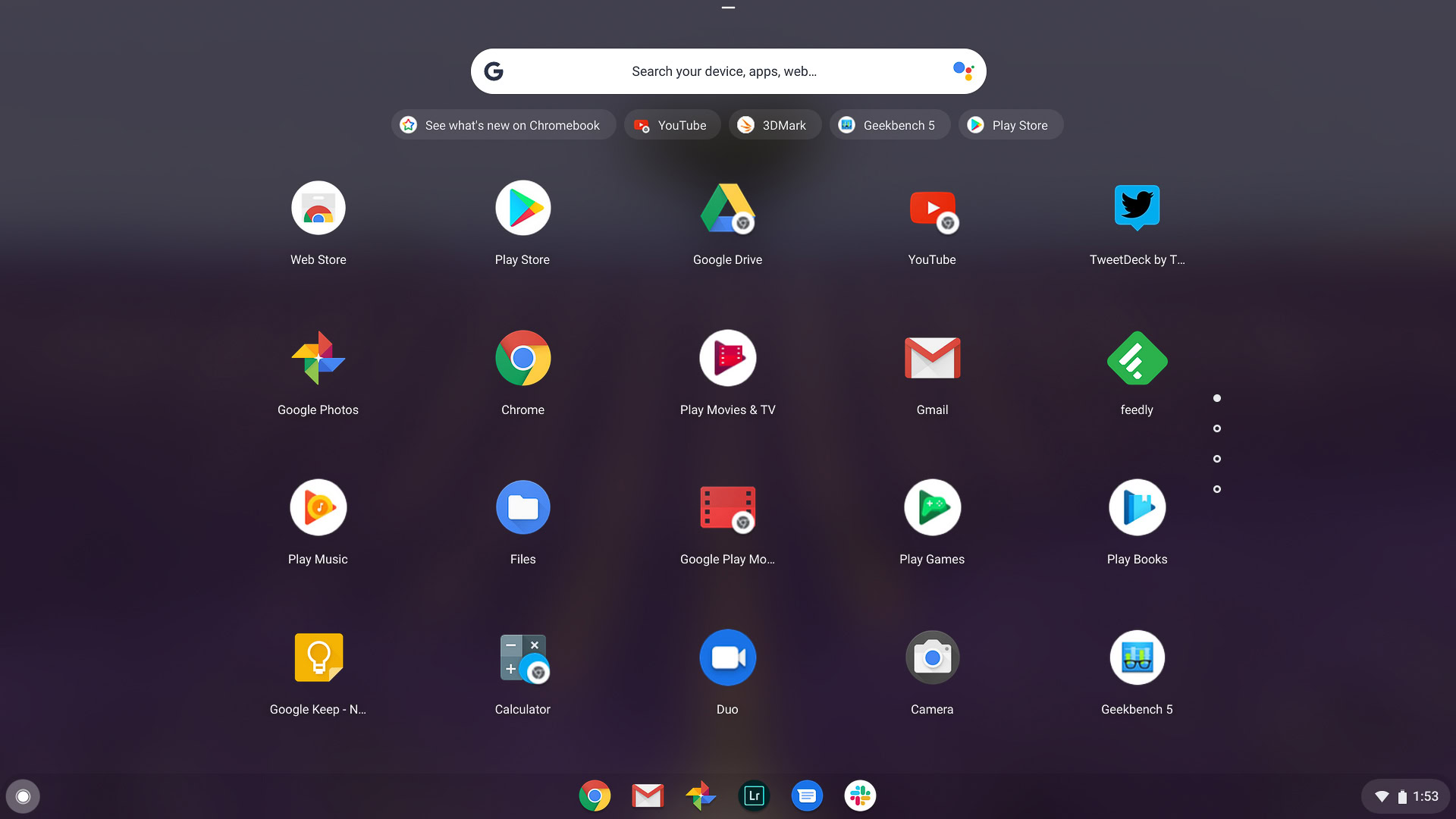This screenshot has height=819, width=1456.
Task: Navigate to page 3 dot indicator
Action: pyautogui.click(x=1217, y=458)
